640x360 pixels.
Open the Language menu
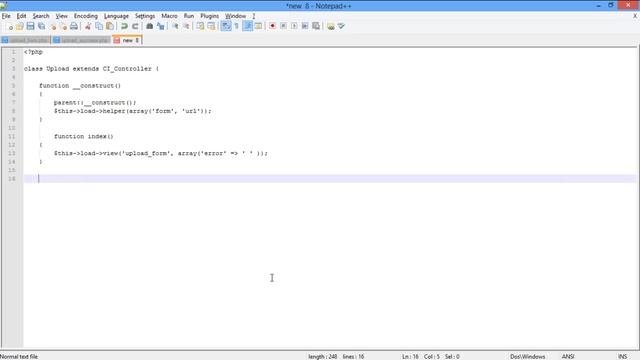[116, 16]
